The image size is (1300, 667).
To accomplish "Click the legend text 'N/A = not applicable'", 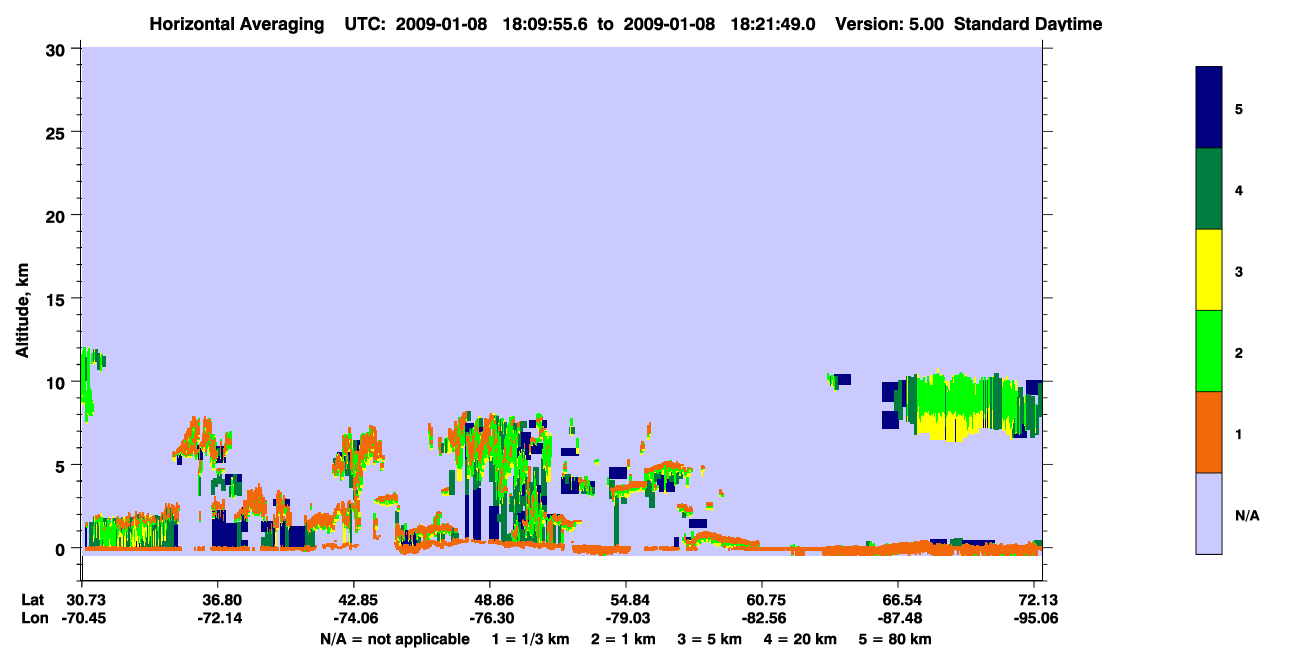I will [x=395, y=639].
